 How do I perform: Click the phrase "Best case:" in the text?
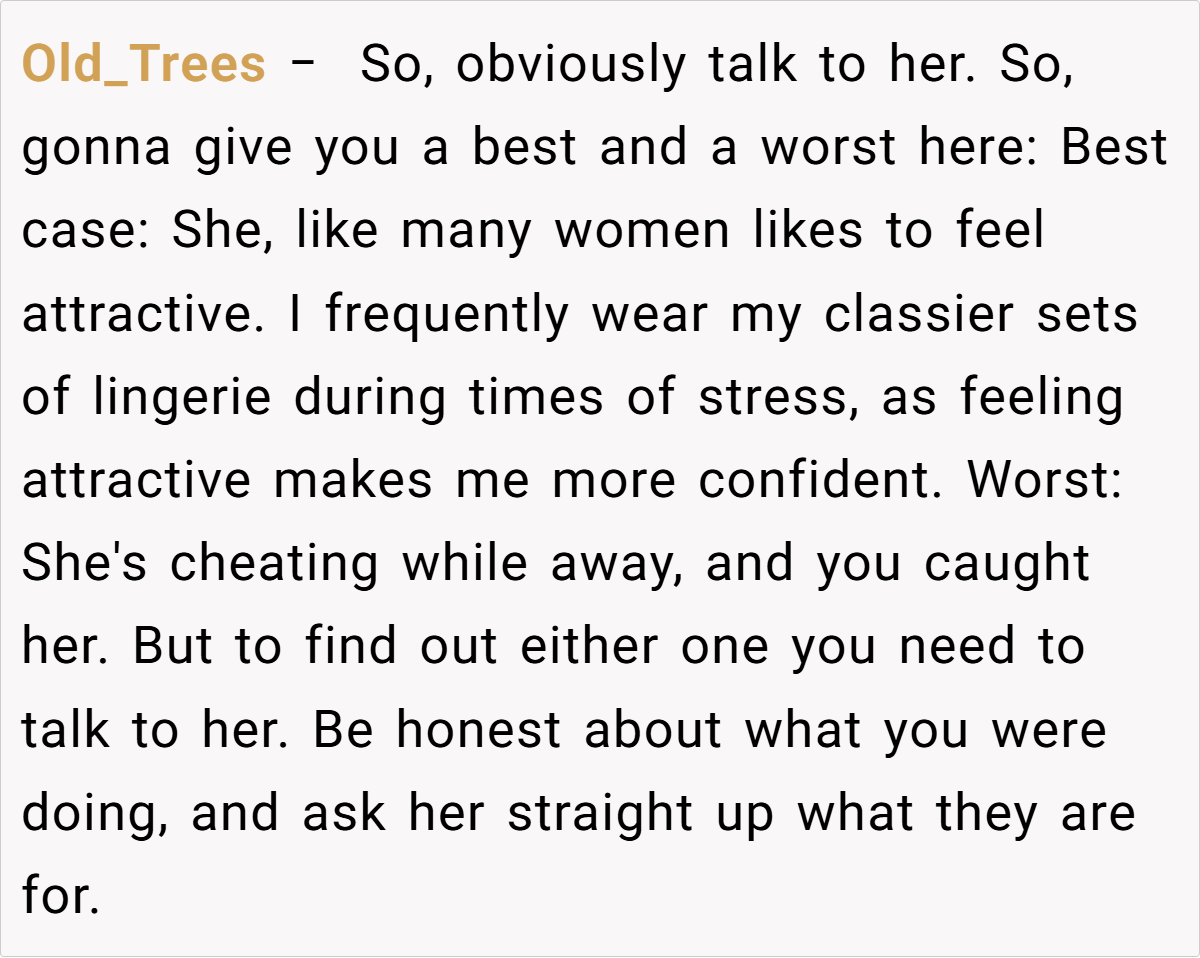coord(1113,148)
